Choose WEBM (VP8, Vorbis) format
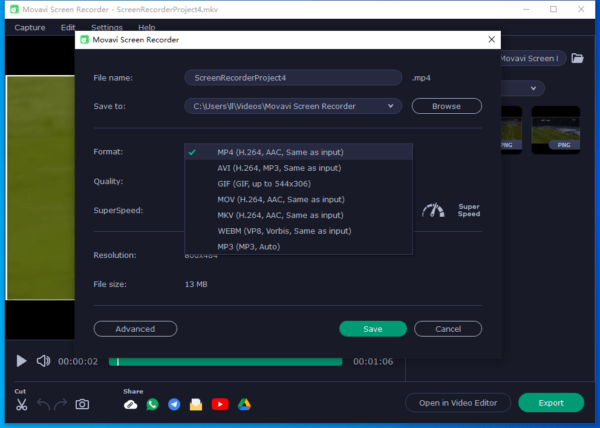The image size is (600, 428). coord(298,231)
